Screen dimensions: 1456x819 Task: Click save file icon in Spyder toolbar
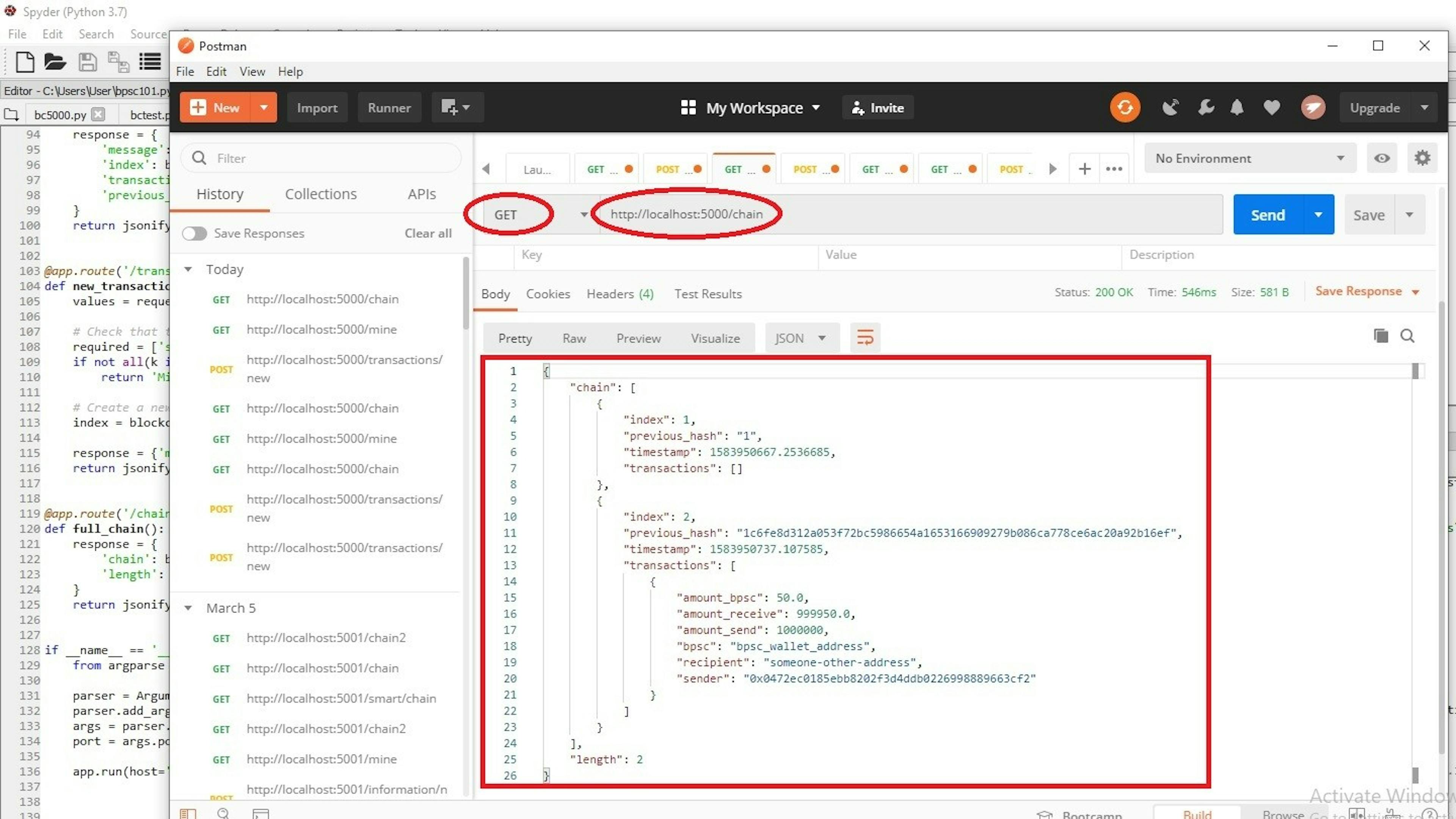(87, 62)
